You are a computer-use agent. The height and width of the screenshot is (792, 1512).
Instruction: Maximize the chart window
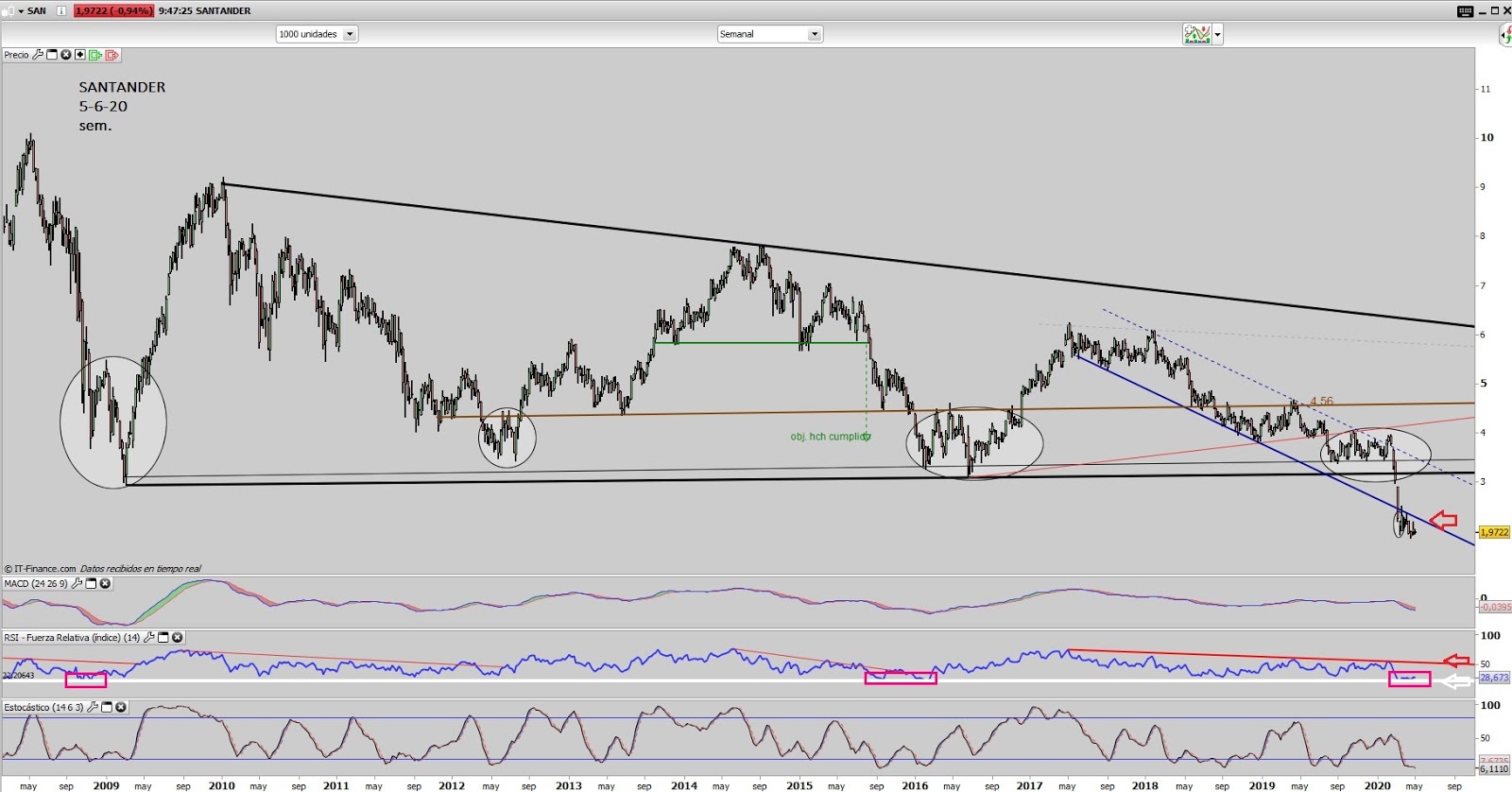pos(1494,10)
